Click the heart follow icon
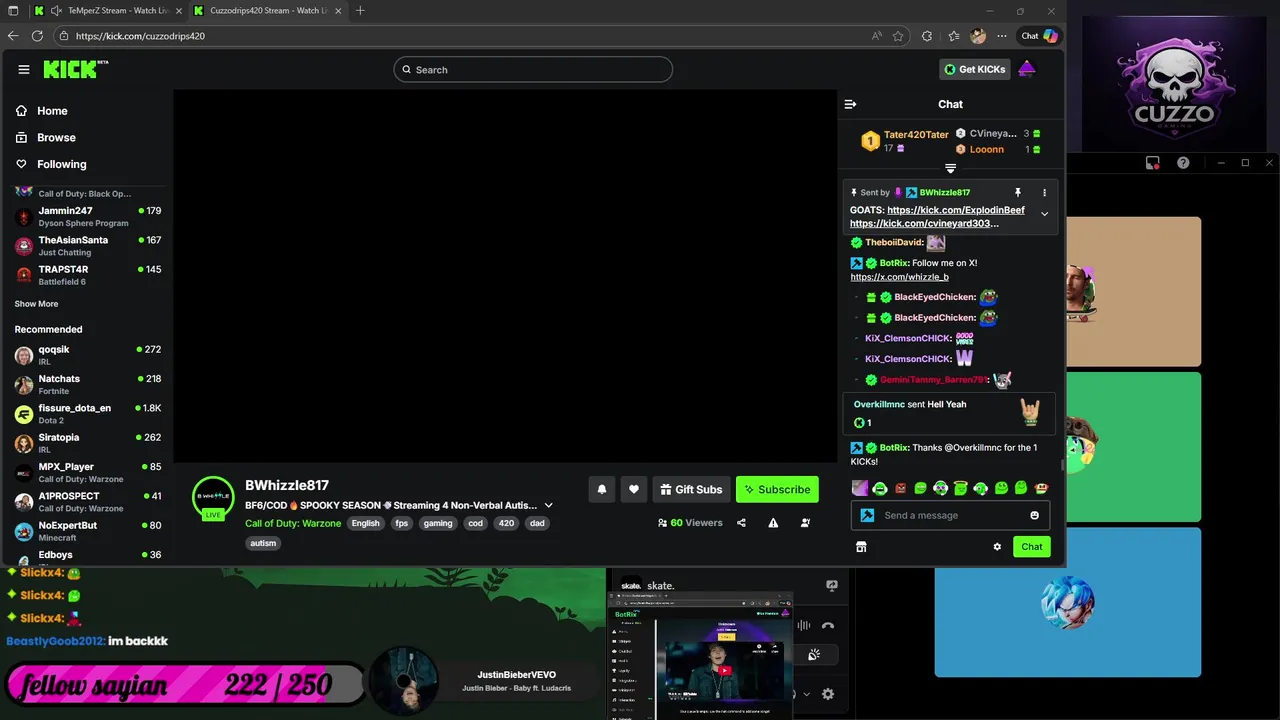The image size is (1280, 720). [634, 489]
